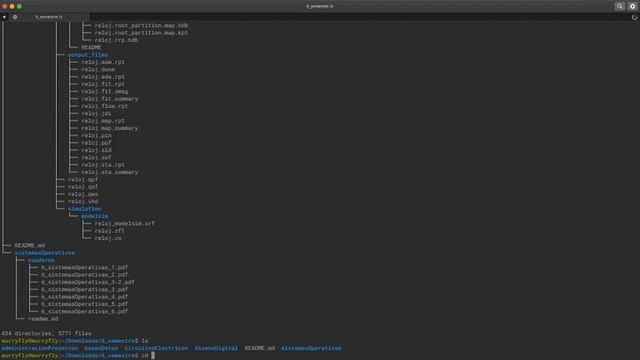Viewport: 640px width, 360px height.
Task: Click reloj.flow.rpt file entry
Action: pos(104,106)
